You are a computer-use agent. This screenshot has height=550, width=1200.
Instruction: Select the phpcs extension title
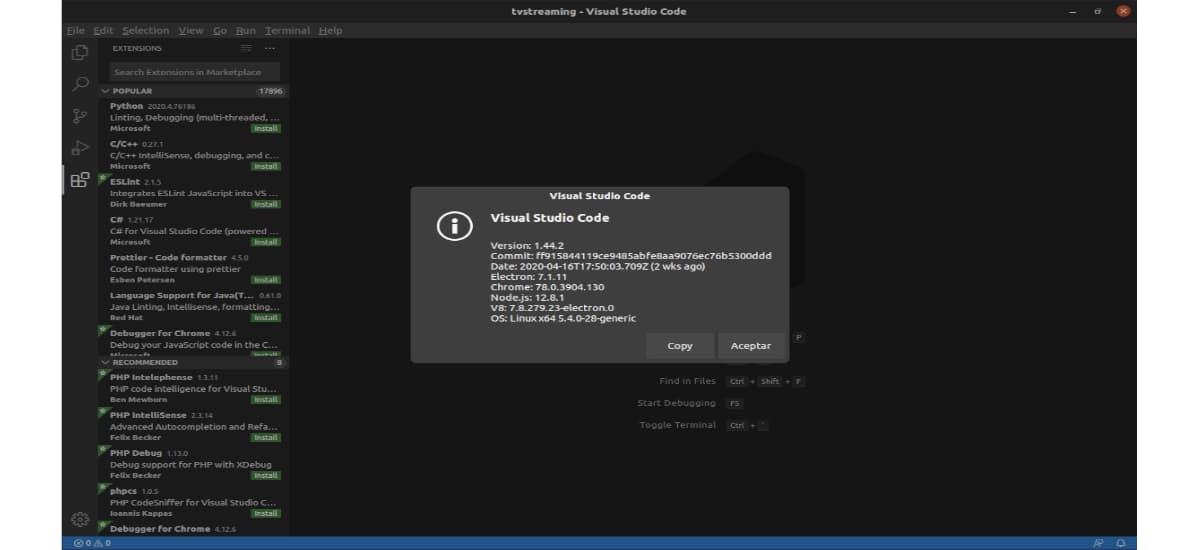coord(124,491)
